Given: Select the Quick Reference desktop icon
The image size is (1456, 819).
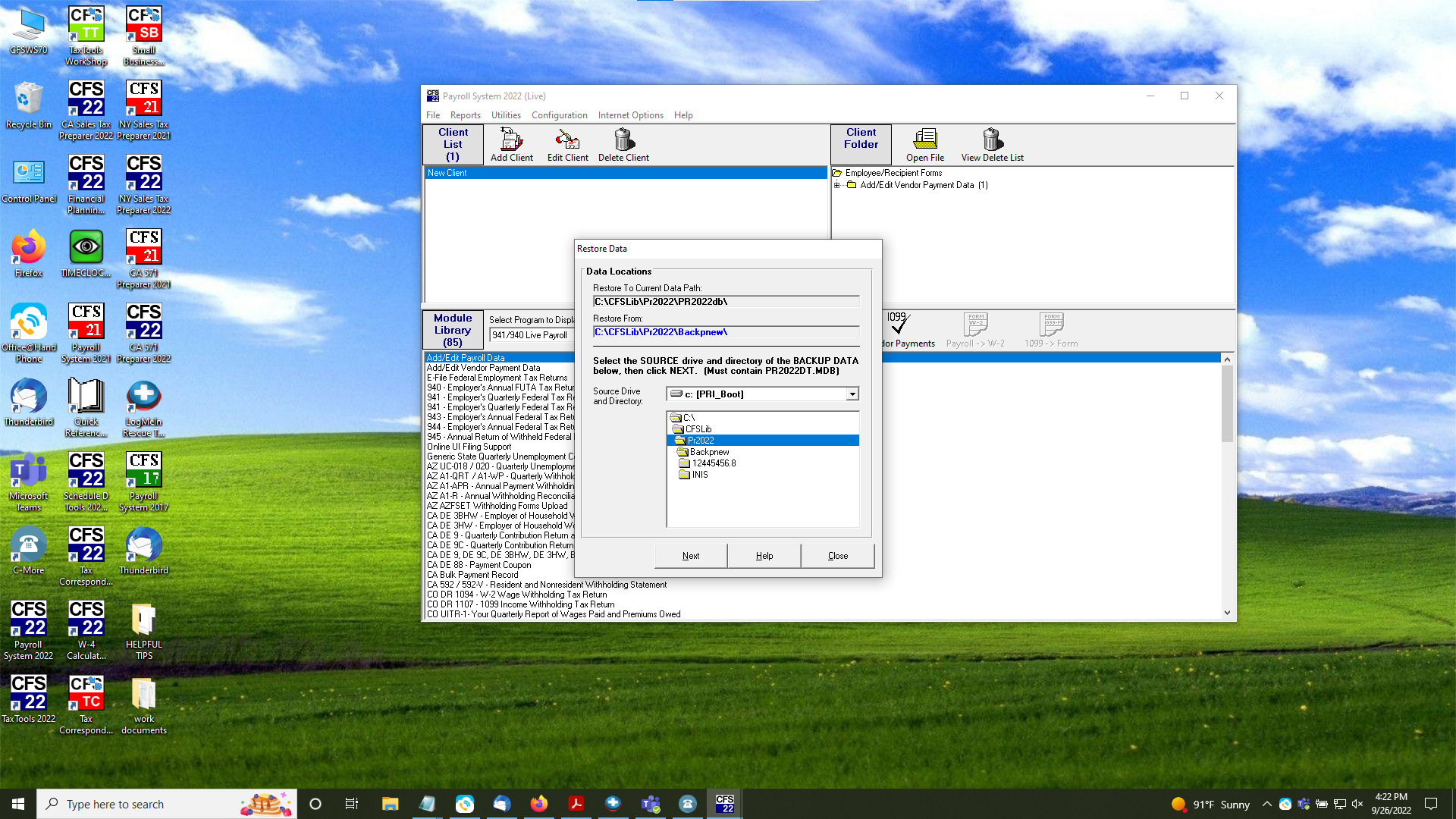Looking at the screenshot, I should pyautogui.click(x=86, y=407).
